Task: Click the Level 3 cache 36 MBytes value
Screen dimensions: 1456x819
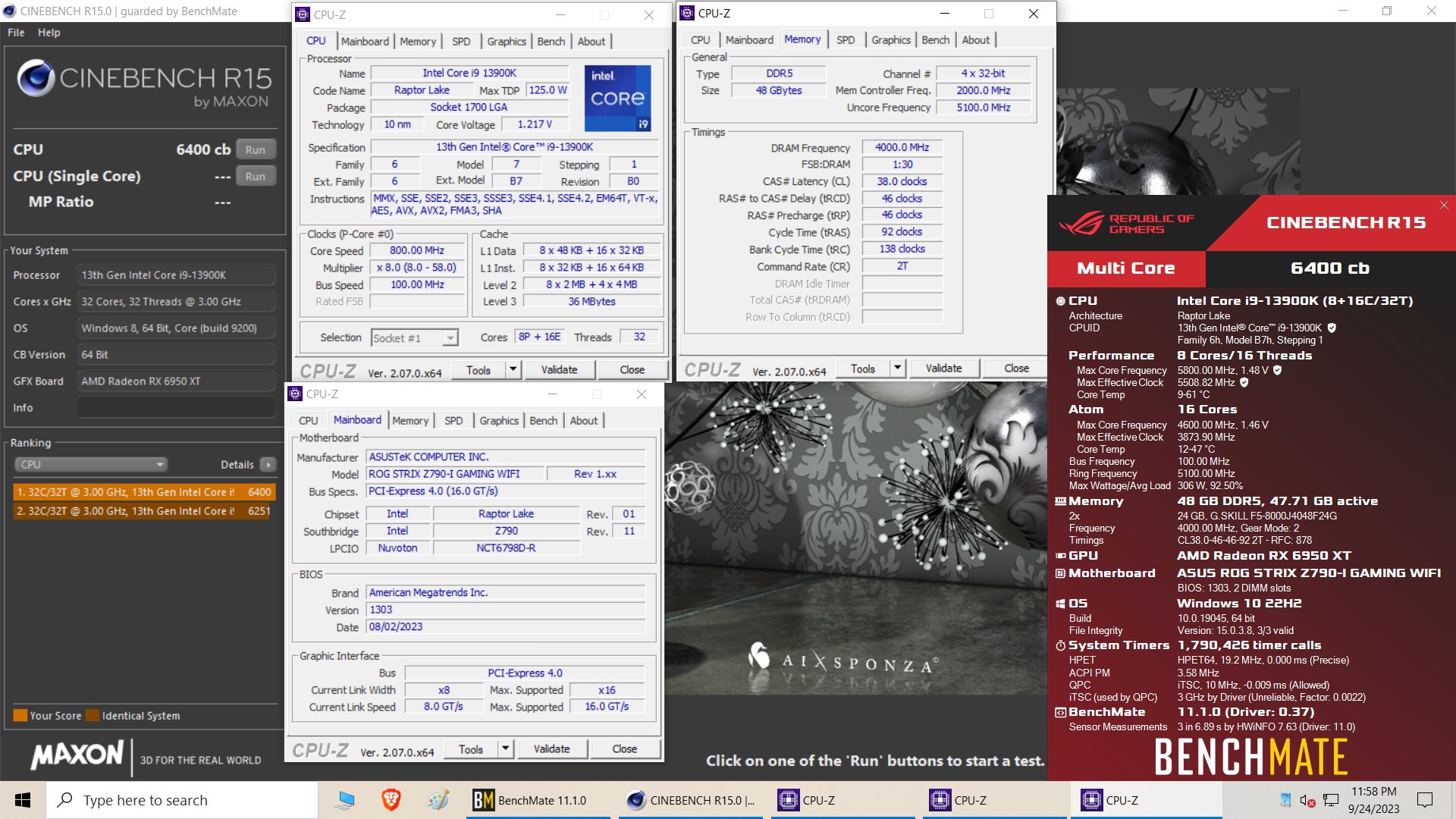Action: 592,301
